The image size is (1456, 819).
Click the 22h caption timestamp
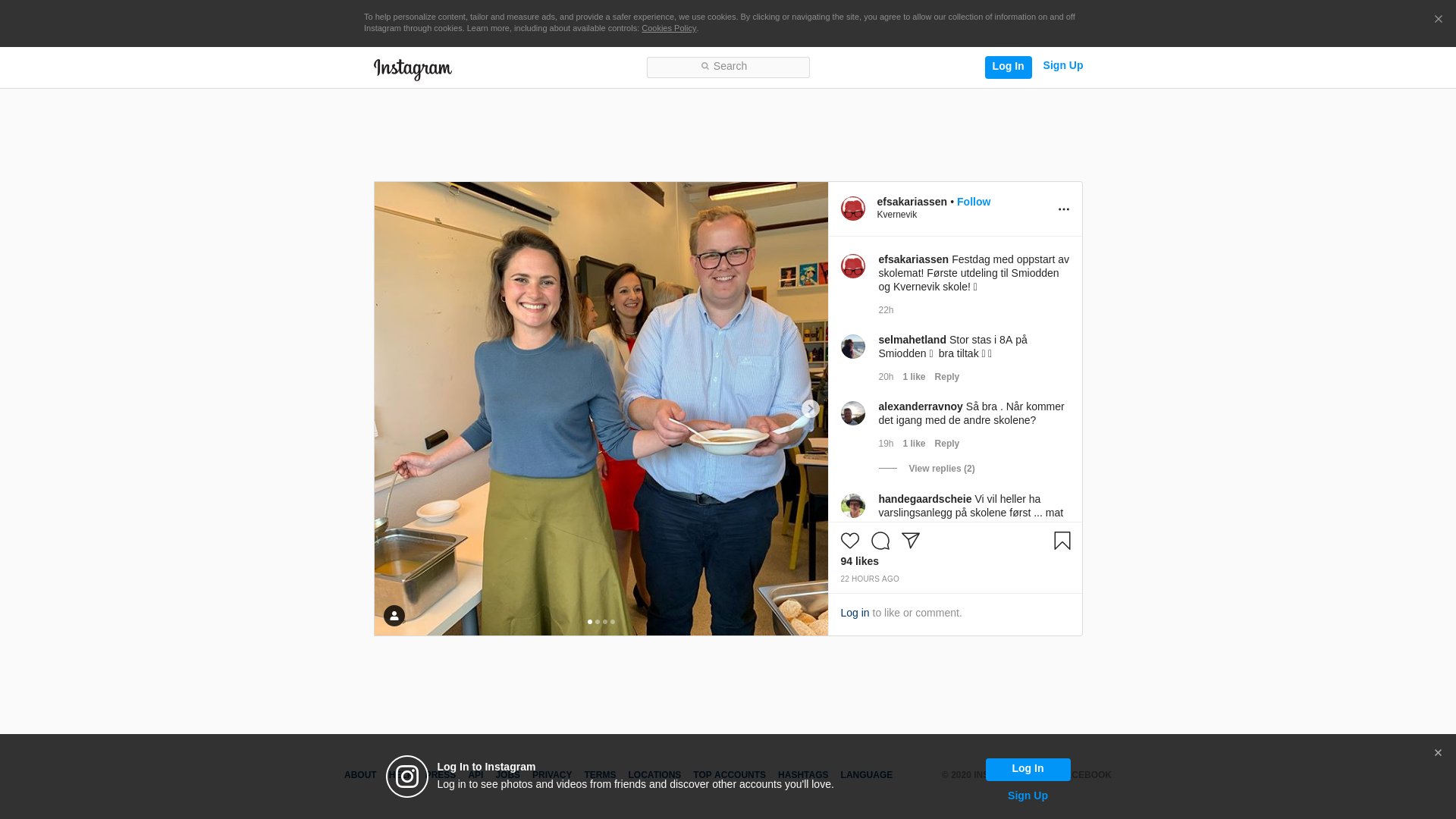886,310
